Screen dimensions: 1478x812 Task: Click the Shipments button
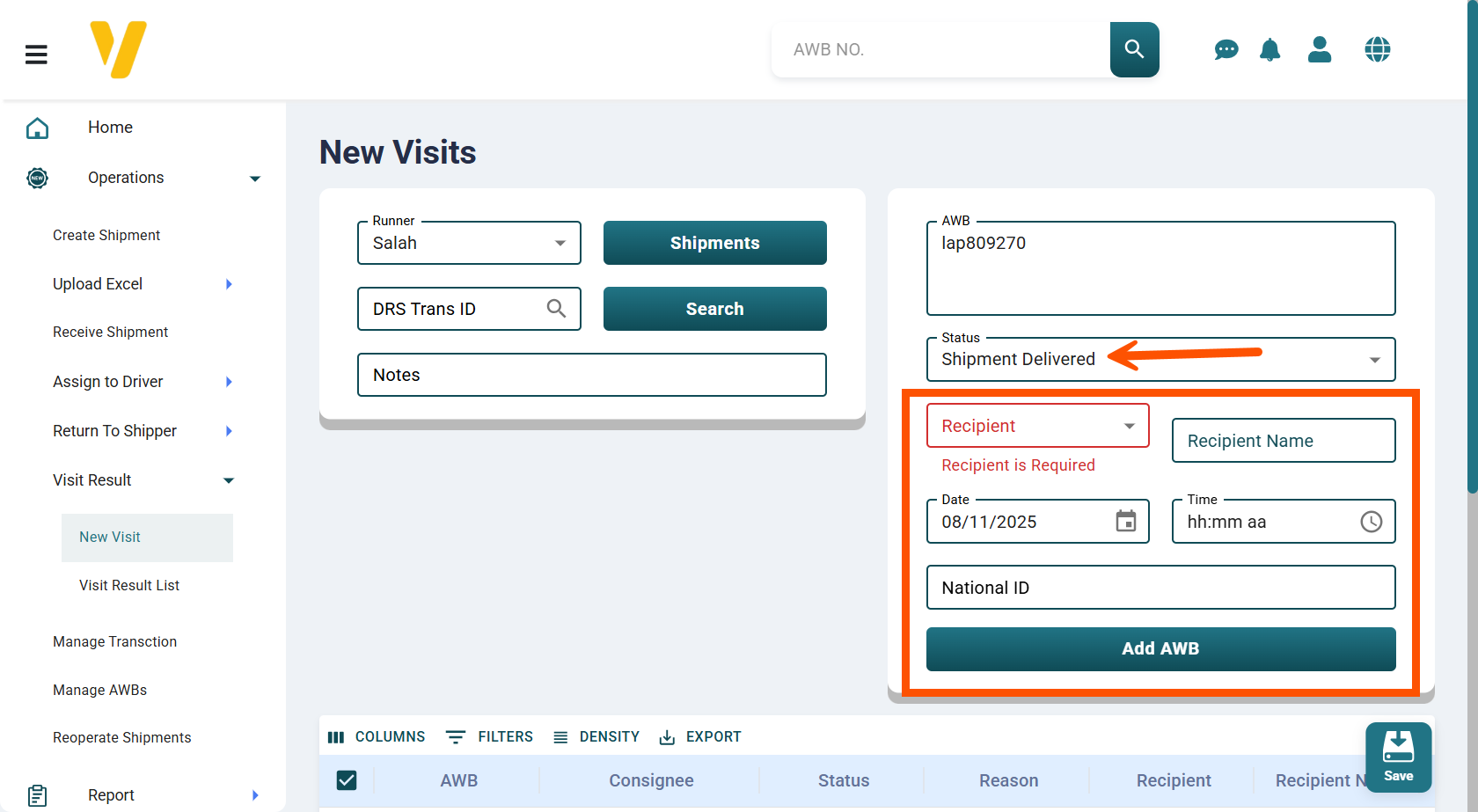(714, 243)
